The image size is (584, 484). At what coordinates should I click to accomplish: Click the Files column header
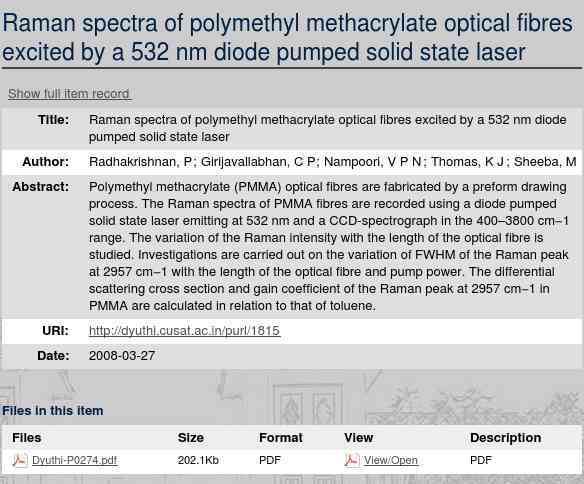26,437
